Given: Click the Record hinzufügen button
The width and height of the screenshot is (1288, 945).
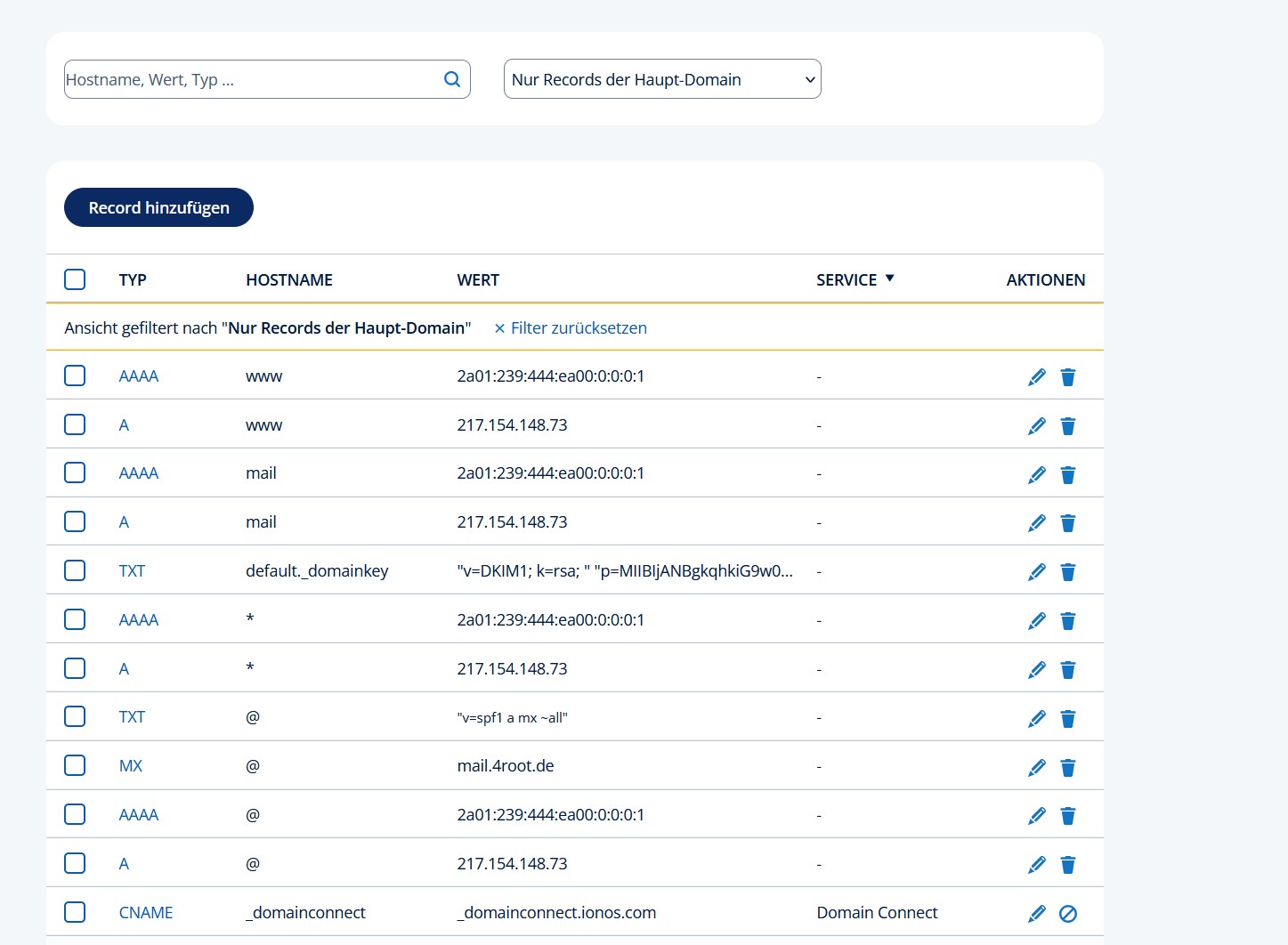Looking at the screenshot, I should [158, 207].
